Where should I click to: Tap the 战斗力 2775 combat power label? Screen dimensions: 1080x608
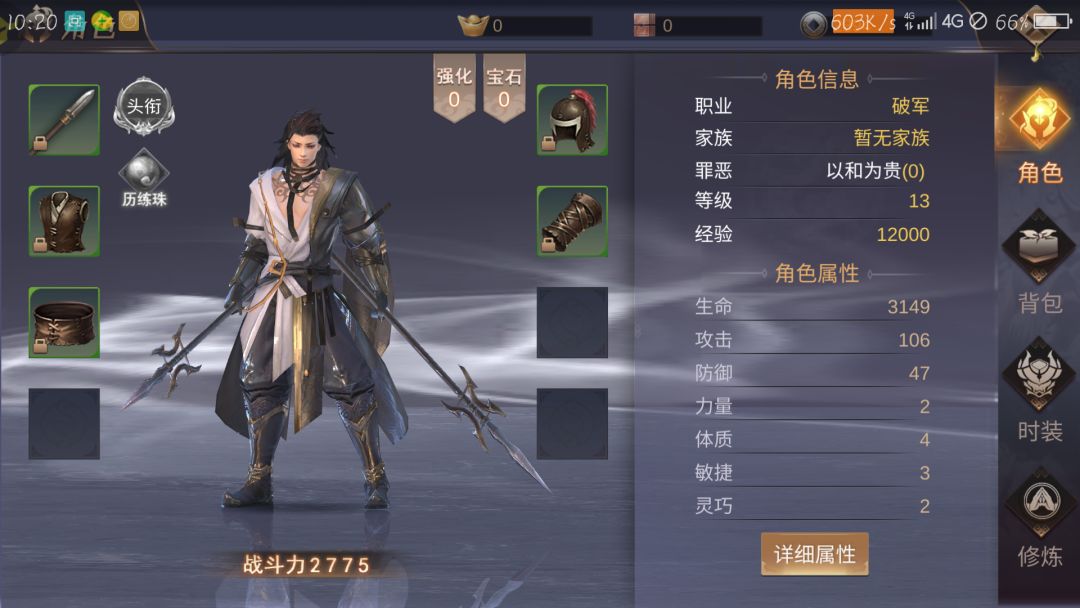[307, 565]
